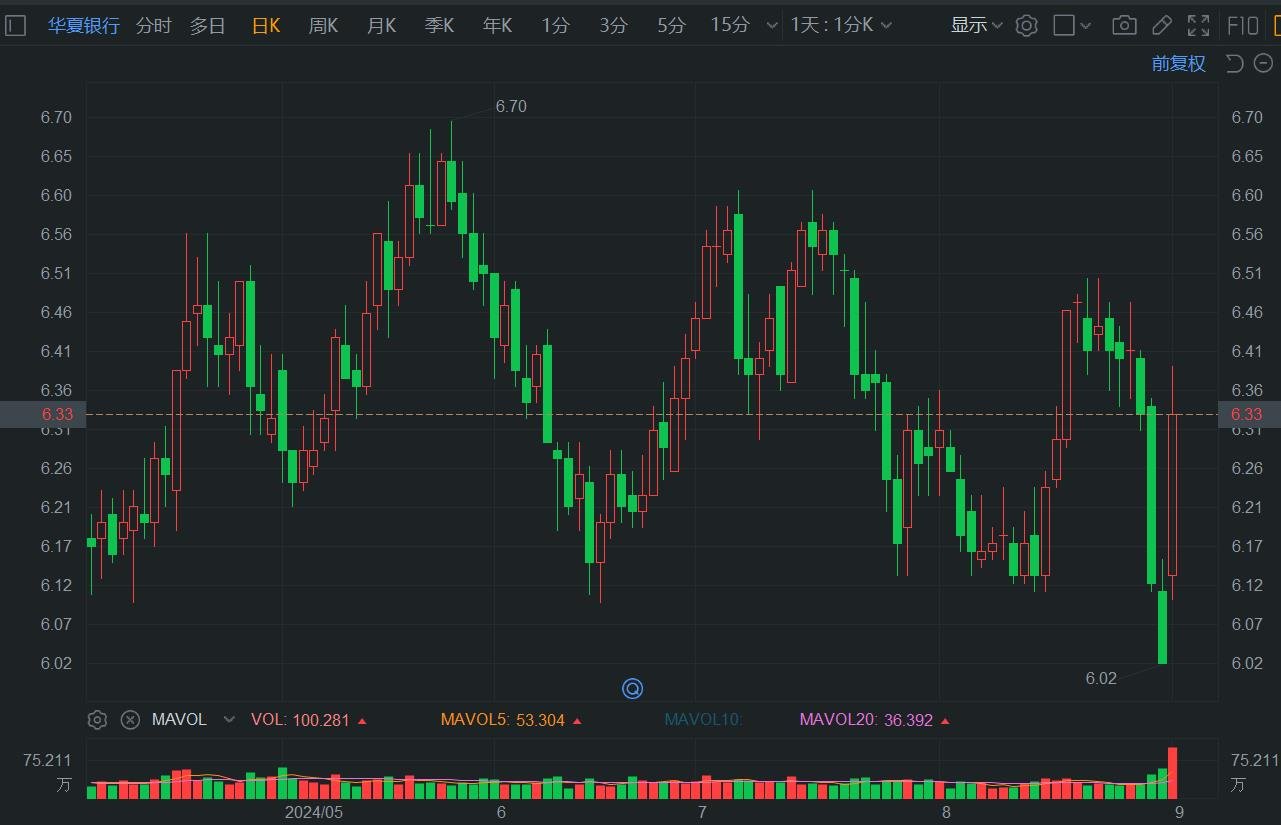
Task: Open the F10 company info panel
Action: pos(1243,26)
